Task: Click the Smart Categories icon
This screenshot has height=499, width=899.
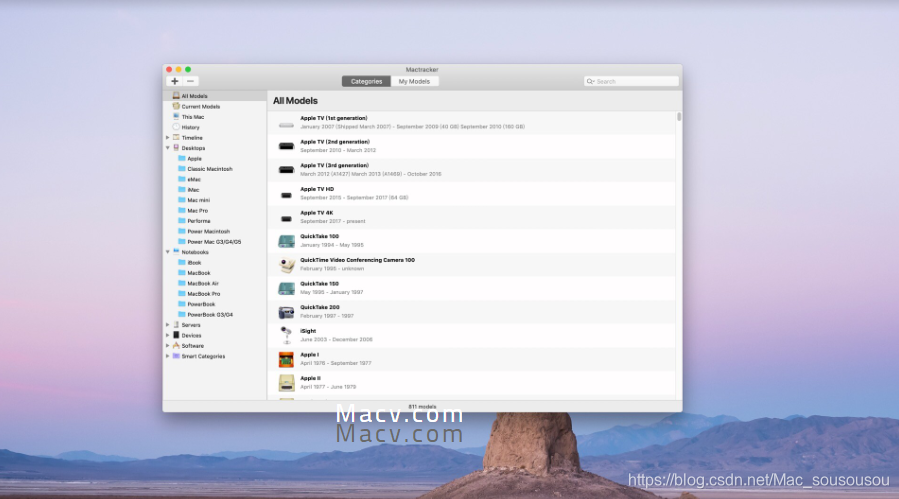Action: tap(176, 356)
